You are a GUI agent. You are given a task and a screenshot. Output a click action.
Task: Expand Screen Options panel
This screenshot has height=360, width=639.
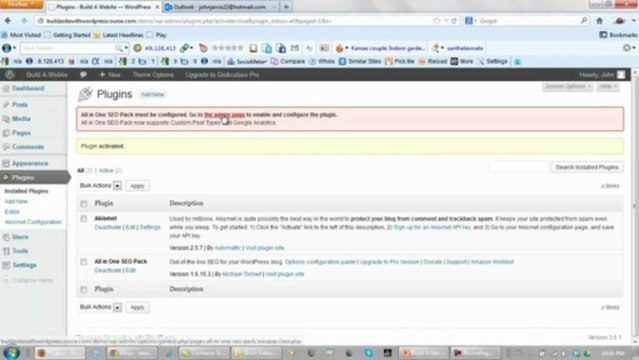(568, 86)
